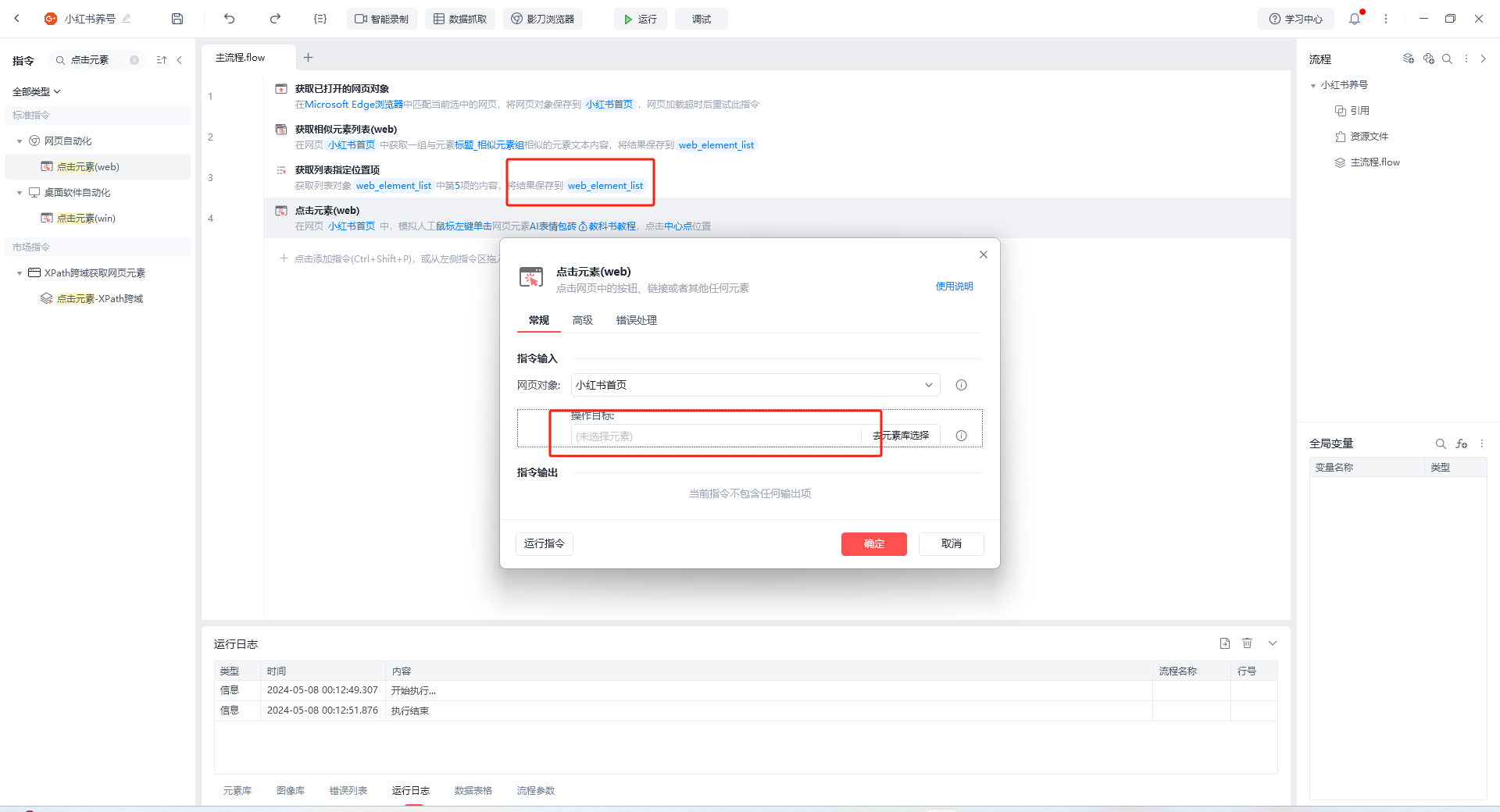Collapse the 网页自动化 group
The width and height of the screenshot is (1500, 812).
pyautogui.click(x=20, y=141)
